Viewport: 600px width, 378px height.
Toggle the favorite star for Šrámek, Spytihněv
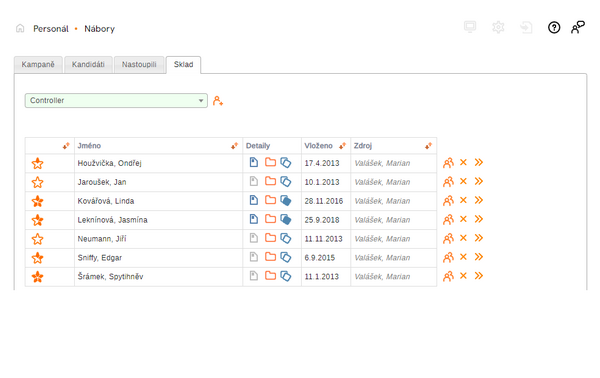tap(38, 277)
